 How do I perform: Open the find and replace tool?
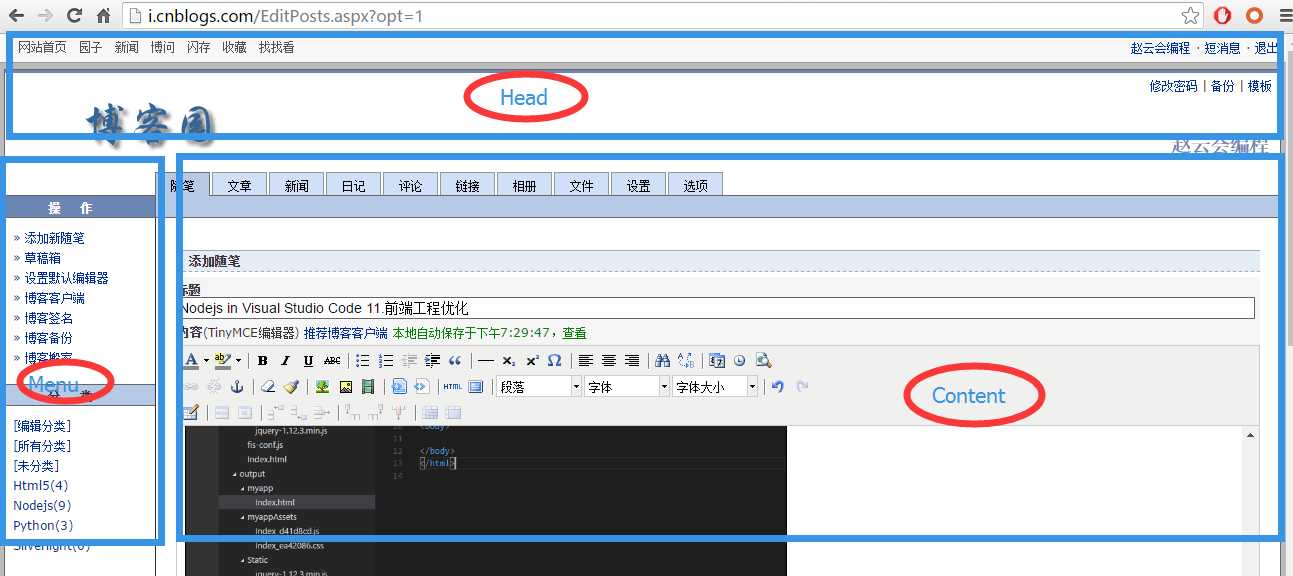[688, 360]
